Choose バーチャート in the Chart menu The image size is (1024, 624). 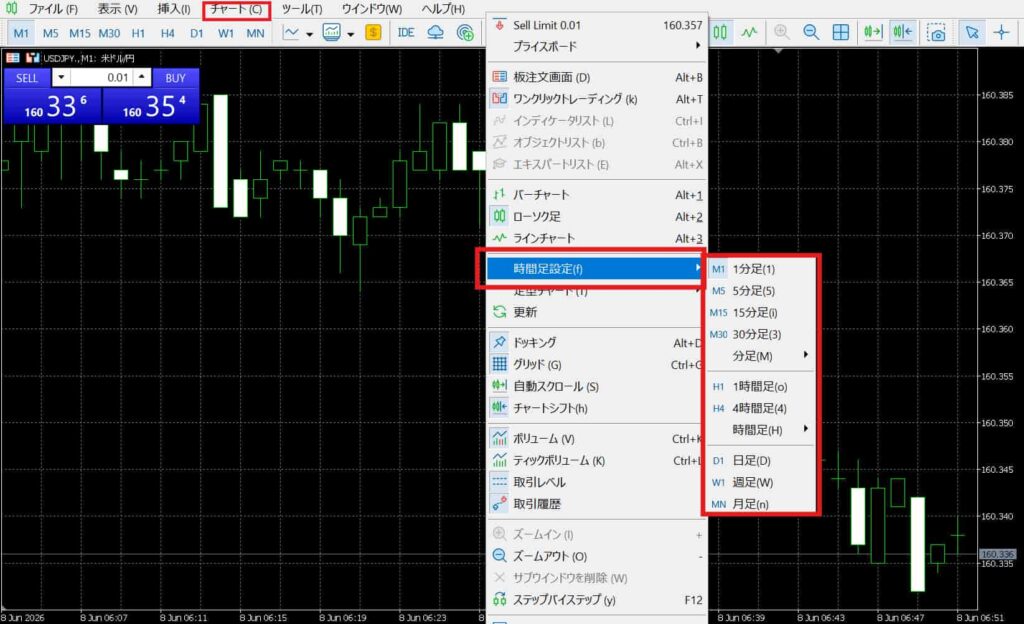(597, 195)
